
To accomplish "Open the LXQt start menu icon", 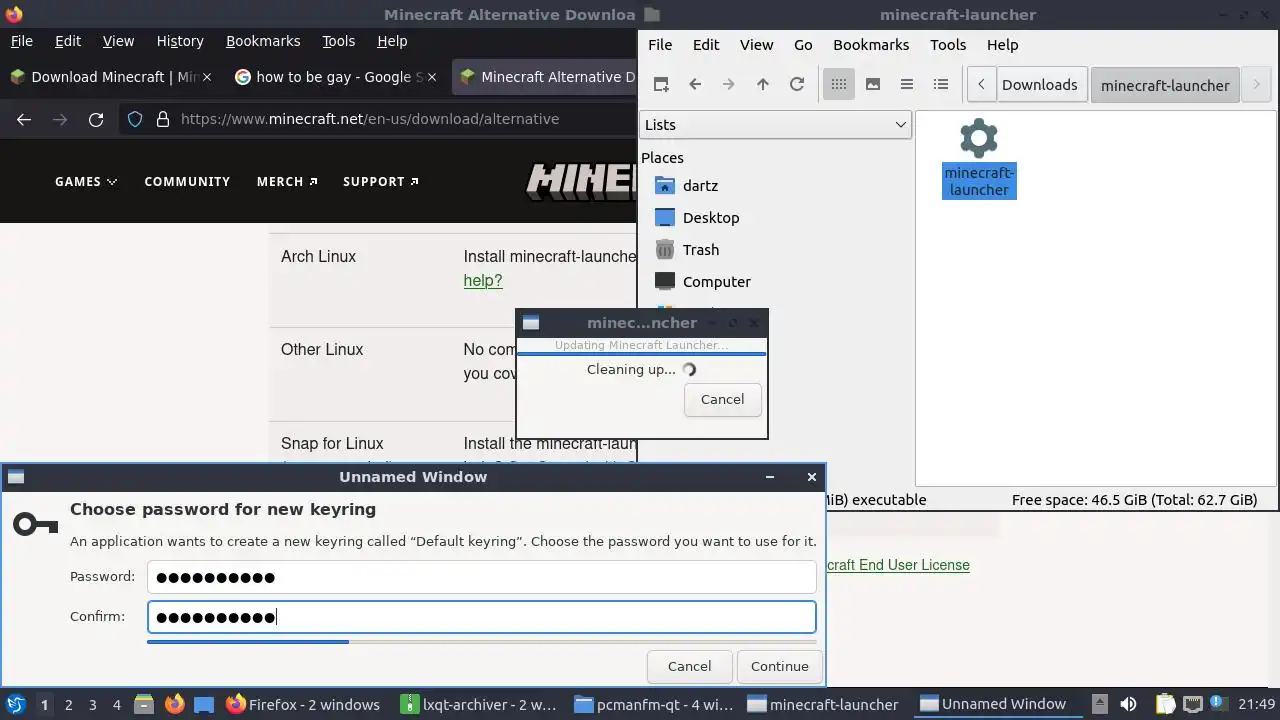I will 15,704.
